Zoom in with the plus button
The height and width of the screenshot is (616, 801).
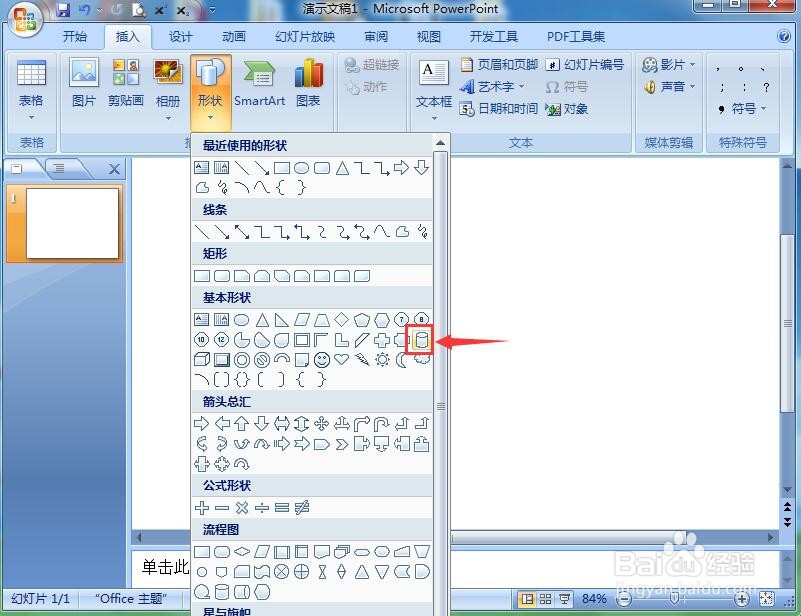(742, 599)
